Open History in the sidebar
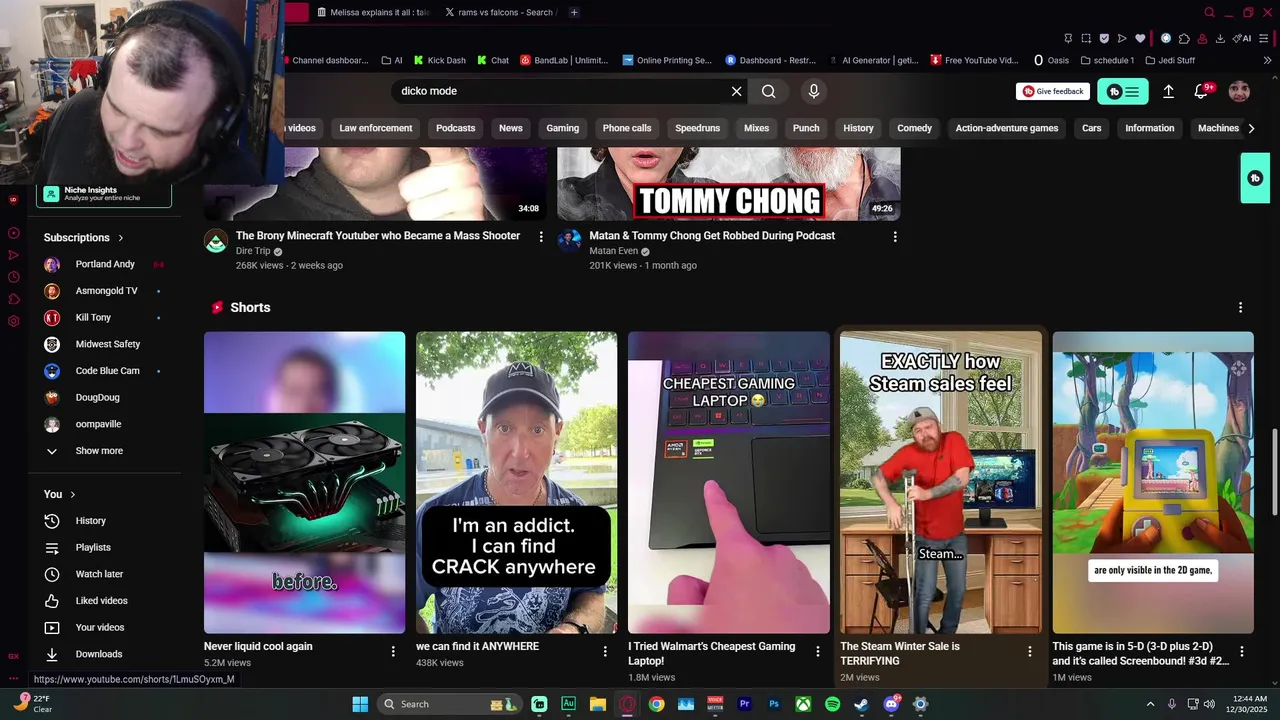The image size is (1280, 720). click(90, 521)
